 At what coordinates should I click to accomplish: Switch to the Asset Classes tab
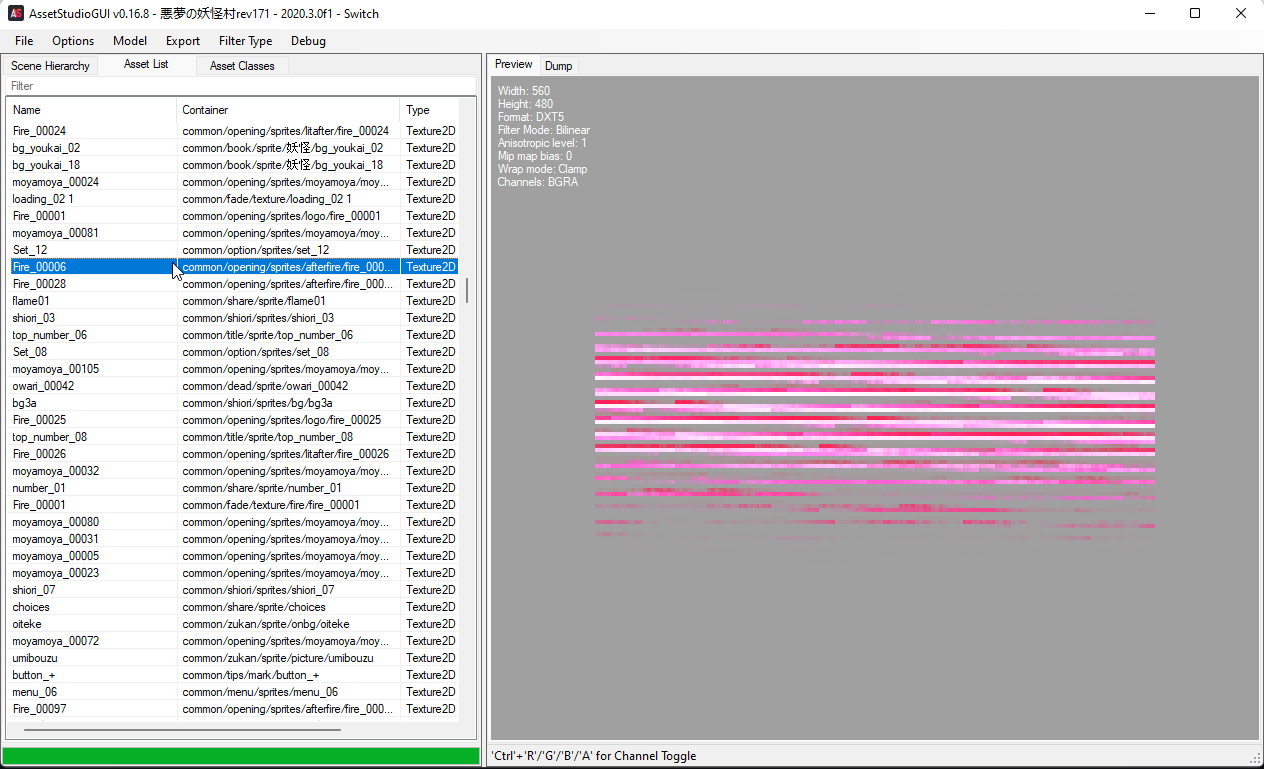242,66
